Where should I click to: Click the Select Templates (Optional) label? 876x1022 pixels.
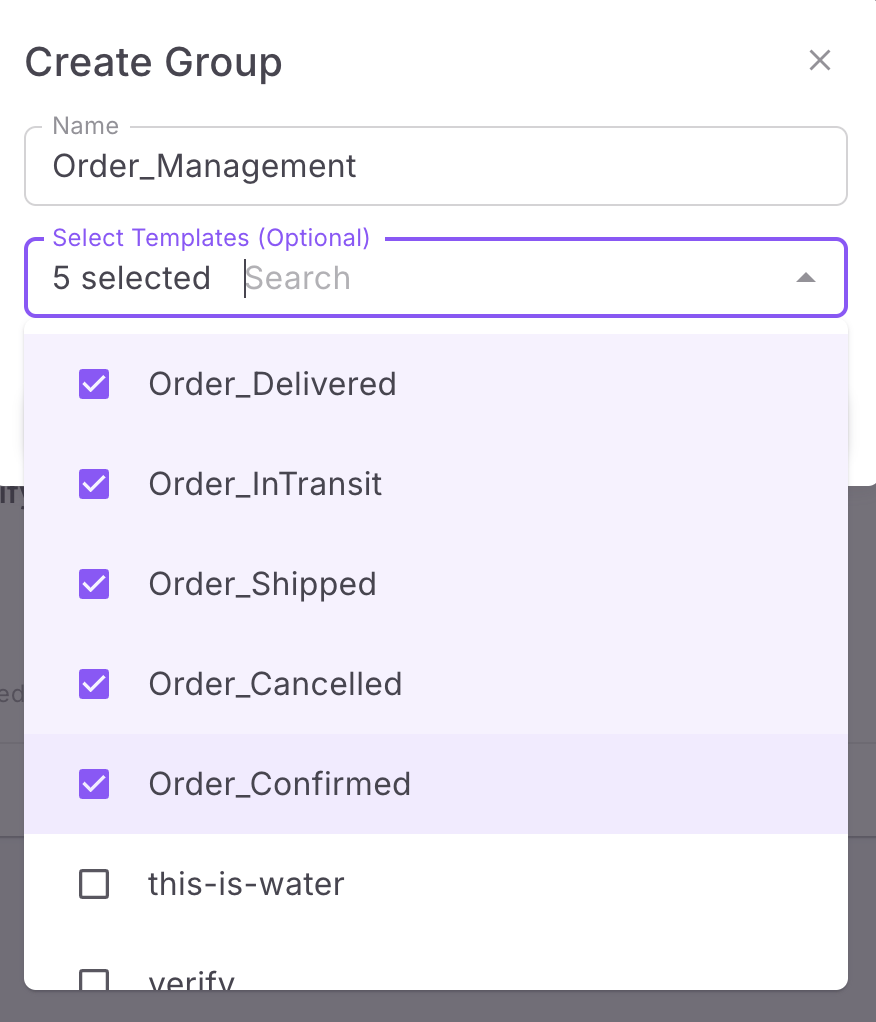click(x=211, y=238)
